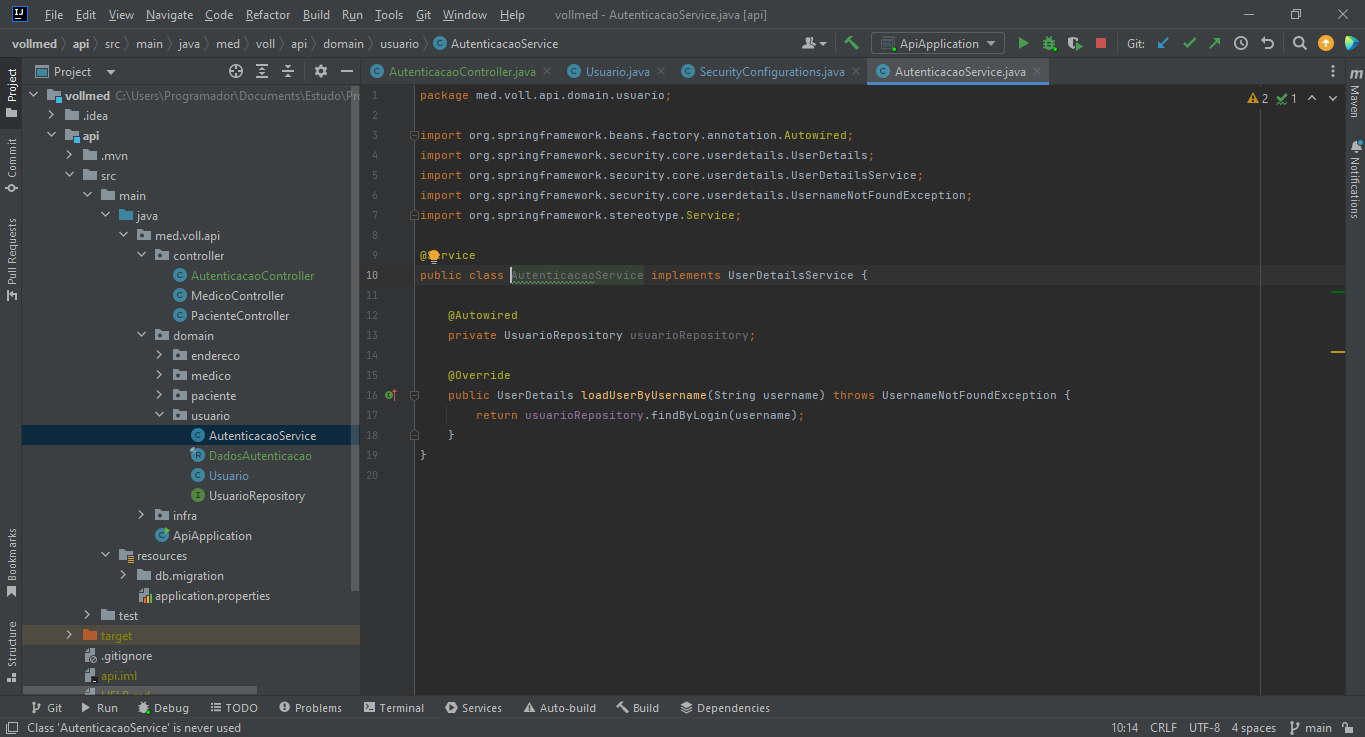Open the Commit side tool window
Image resolution: width=1365 pixels, height=737 pixels.
(12, 165)
